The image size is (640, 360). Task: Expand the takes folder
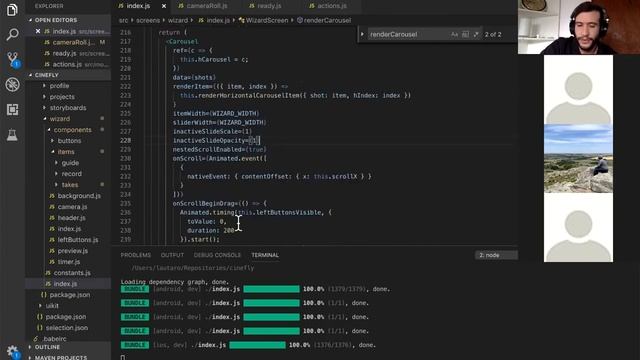[x=70, y=185]
